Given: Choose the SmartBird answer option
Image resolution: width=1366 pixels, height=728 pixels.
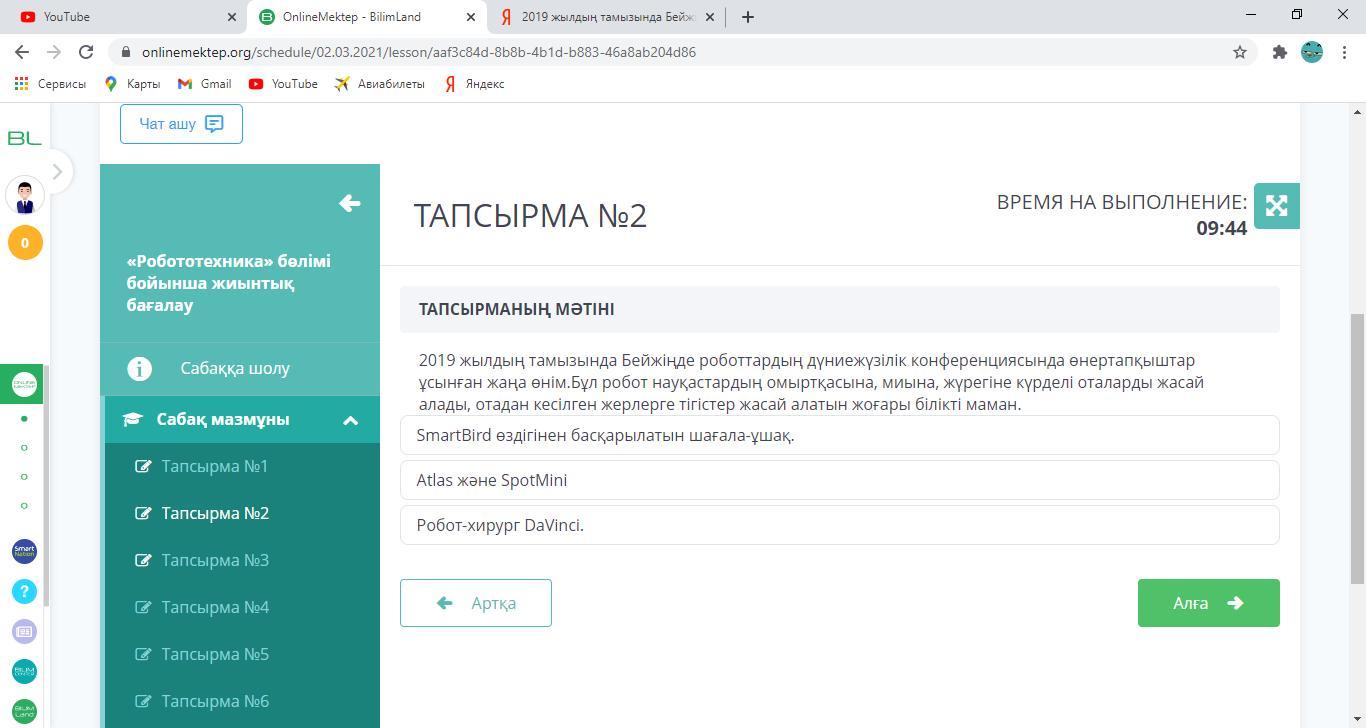Looking at the screenshot, I should 839,435.
